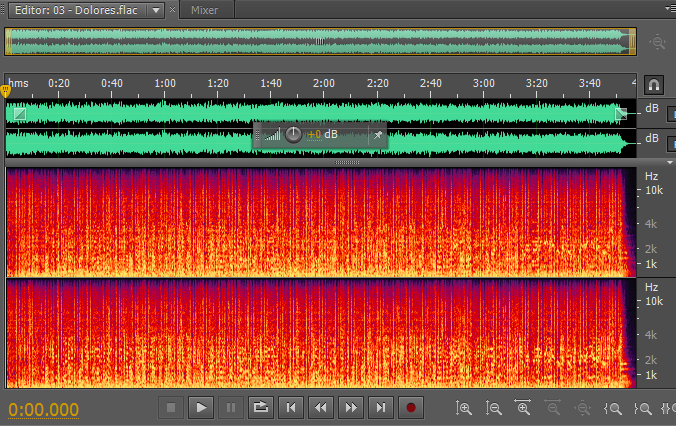Start playback with the Play button
This screenshot has width=676, height=426.
coord(201,408)
